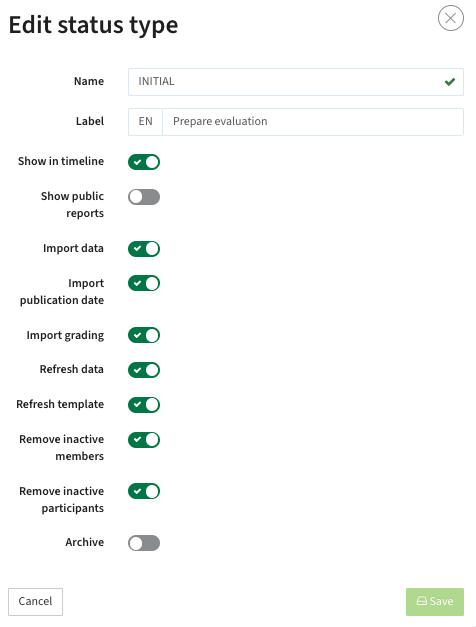Image resolution: width=476 pixels, height=627 pixels.
Task: Click the Edit status type heading
Action: click(x=93, y=25)
